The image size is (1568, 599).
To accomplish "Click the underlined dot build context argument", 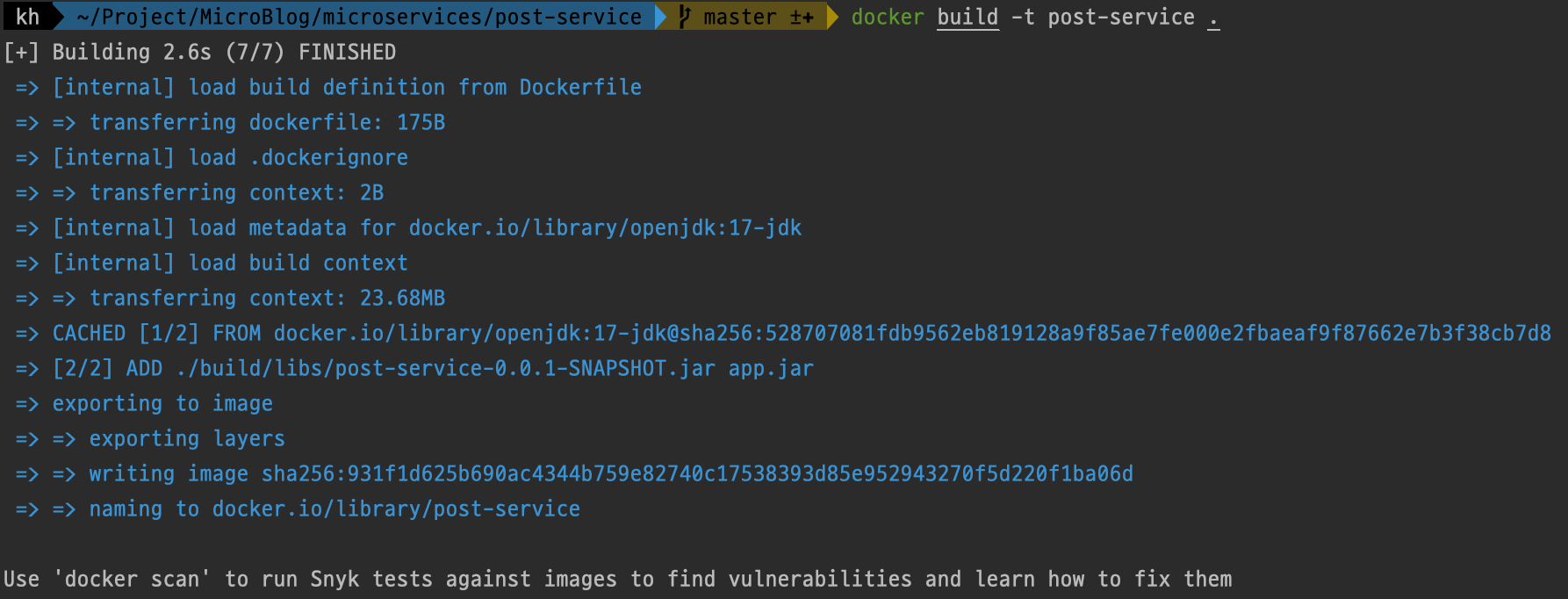I will coord(1213,17).
